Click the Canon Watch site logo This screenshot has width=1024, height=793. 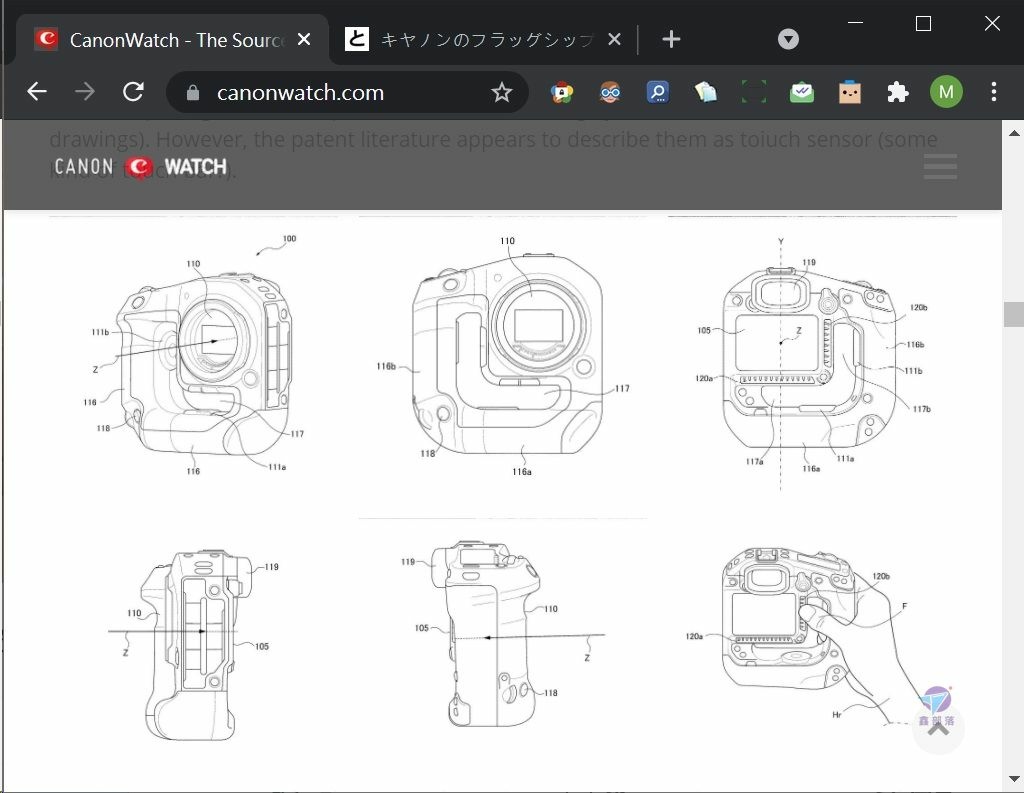coord(140,167)
